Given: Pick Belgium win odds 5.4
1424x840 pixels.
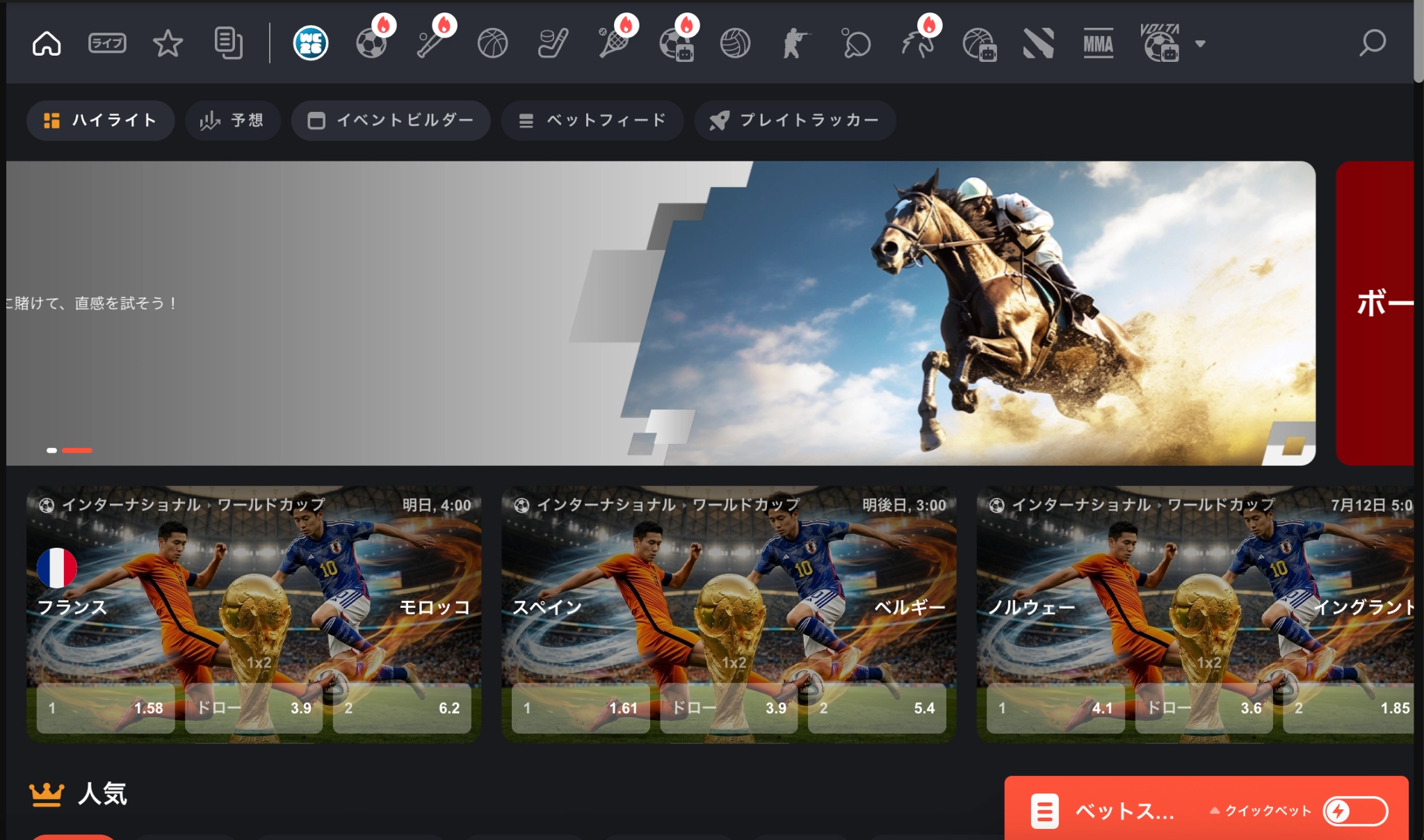Looking at the screenshot, I should (877, 708).
